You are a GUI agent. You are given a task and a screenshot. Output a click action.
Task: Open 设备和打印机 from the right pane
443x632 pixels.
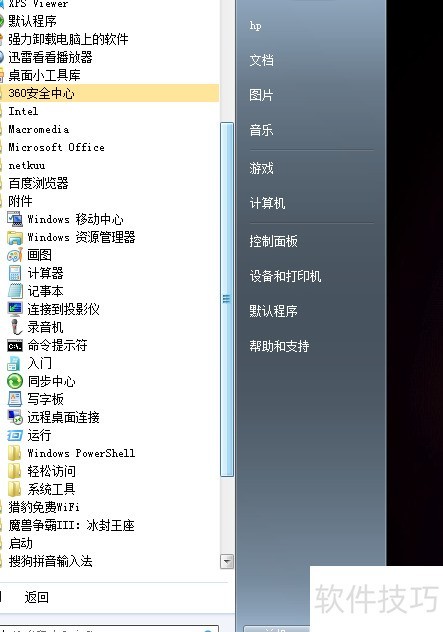(x=285, y=276)
